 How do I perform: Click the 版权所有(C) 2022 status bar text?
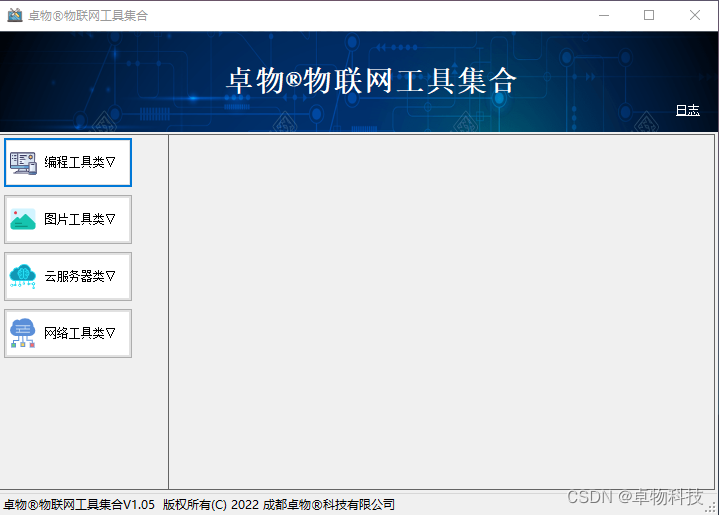click(211, 504)
